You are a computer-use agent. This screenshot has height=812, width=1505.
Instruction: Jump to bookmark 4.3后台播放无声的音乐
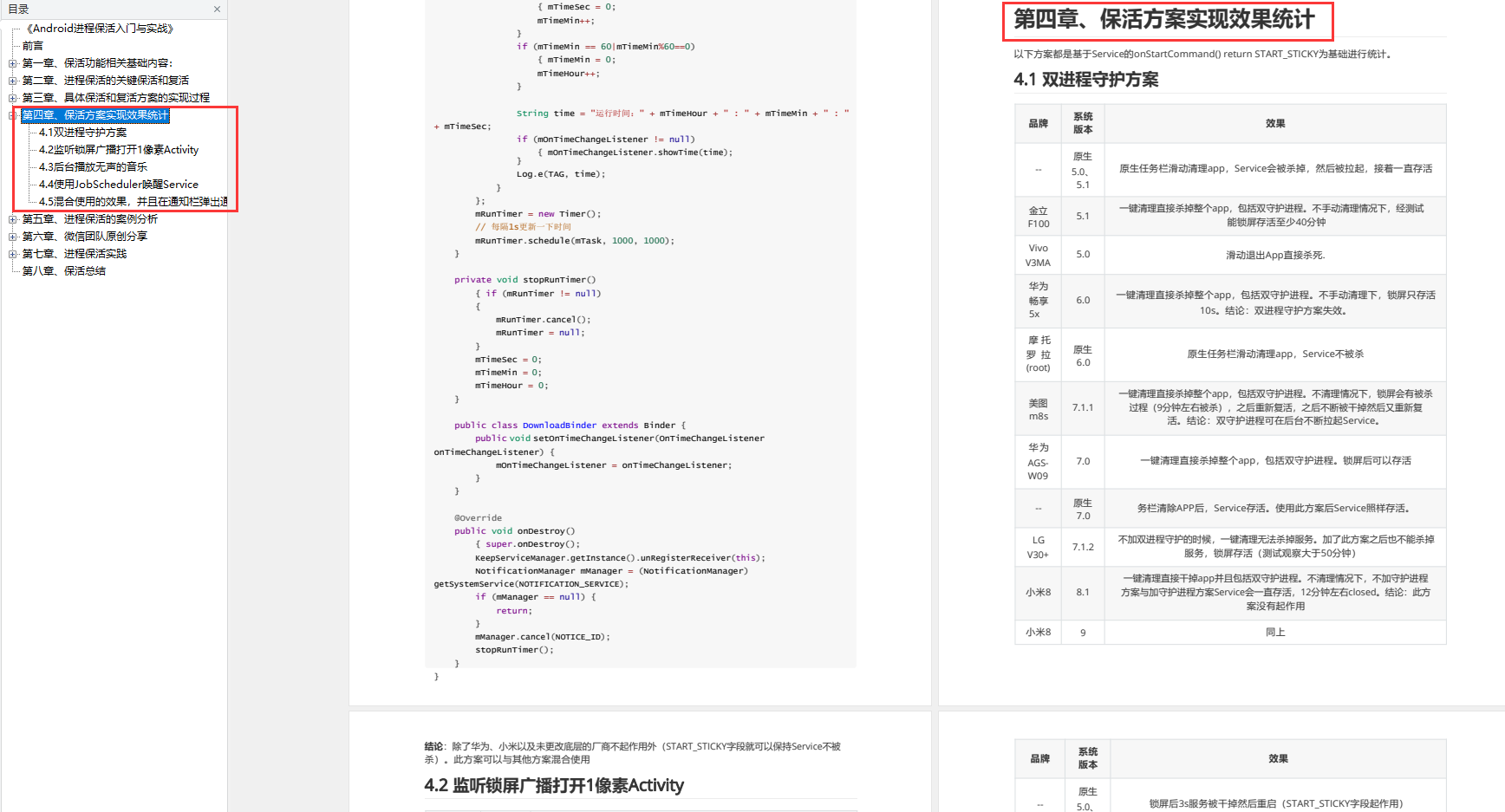click(94, 167)
